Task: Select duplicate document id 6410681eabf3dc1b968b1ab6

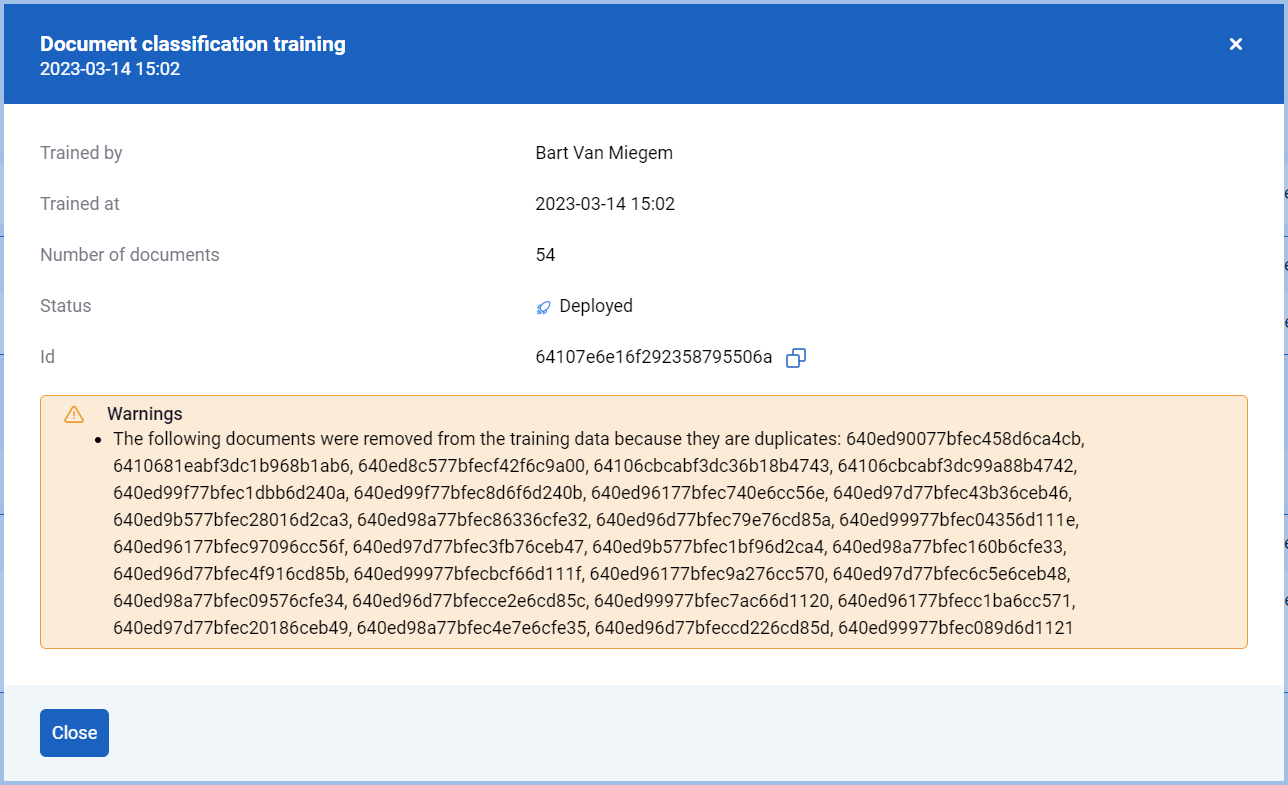Action: [x=229, y=466]
